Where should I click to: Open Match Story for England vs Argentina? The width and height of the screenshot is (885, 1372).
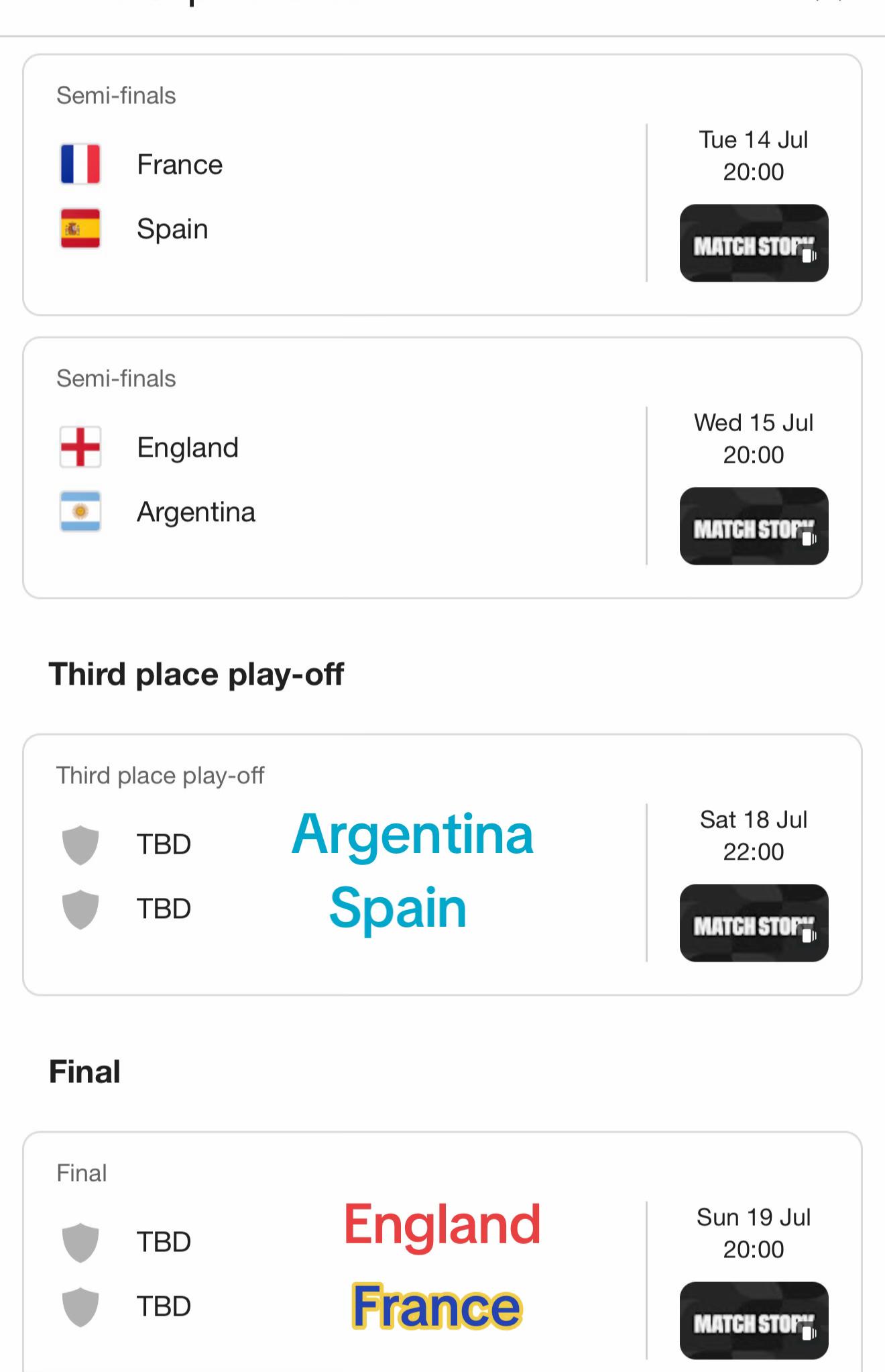[x=754, y=526]
